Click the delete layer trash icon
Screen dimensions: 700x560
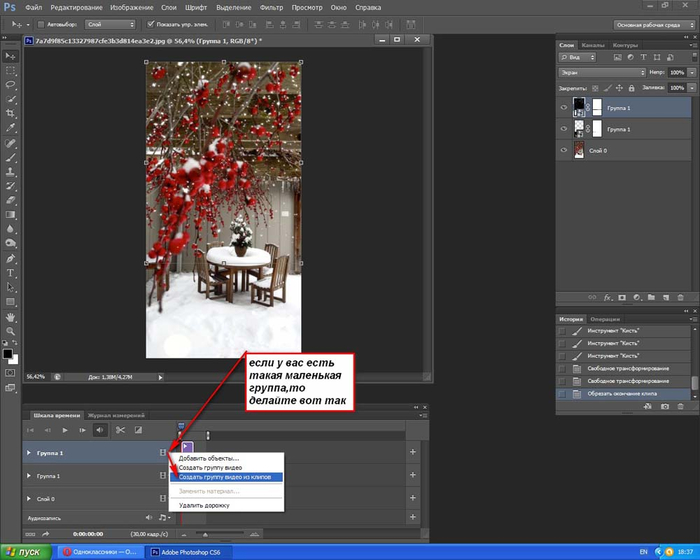click(681, 297)
